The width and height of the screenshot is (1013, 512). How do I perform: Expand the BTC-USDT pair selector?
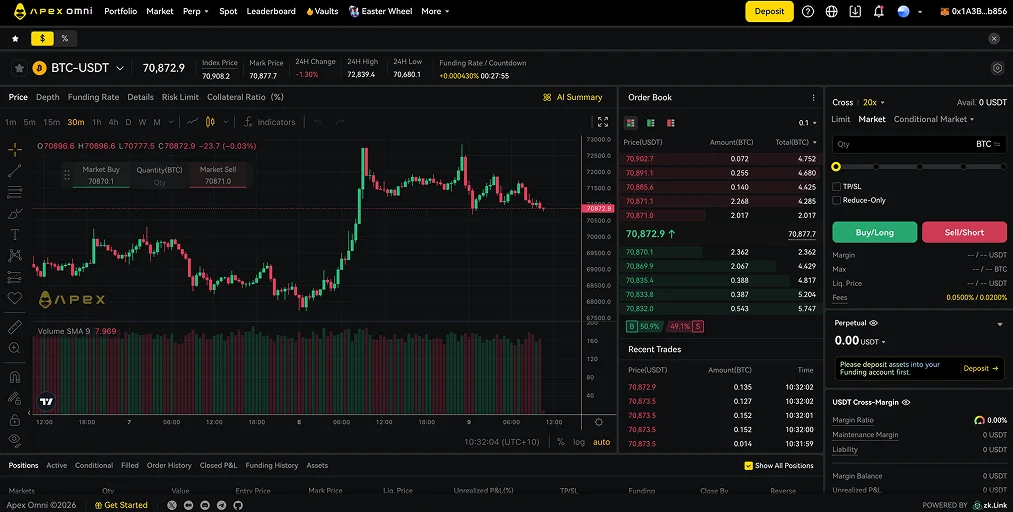click(x=120, y=68)
